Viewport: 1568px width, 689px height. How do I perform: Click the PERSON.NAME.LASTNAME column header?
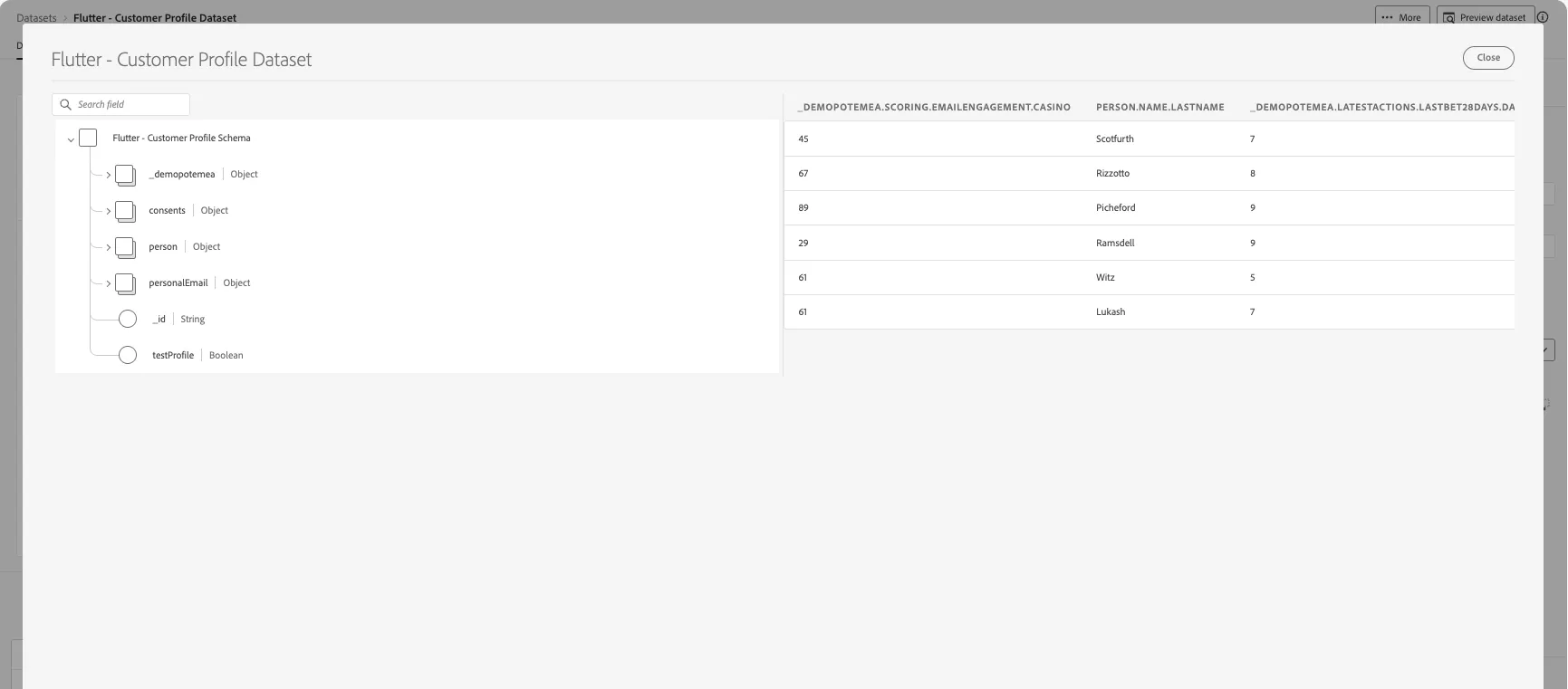click(1159, 107)
